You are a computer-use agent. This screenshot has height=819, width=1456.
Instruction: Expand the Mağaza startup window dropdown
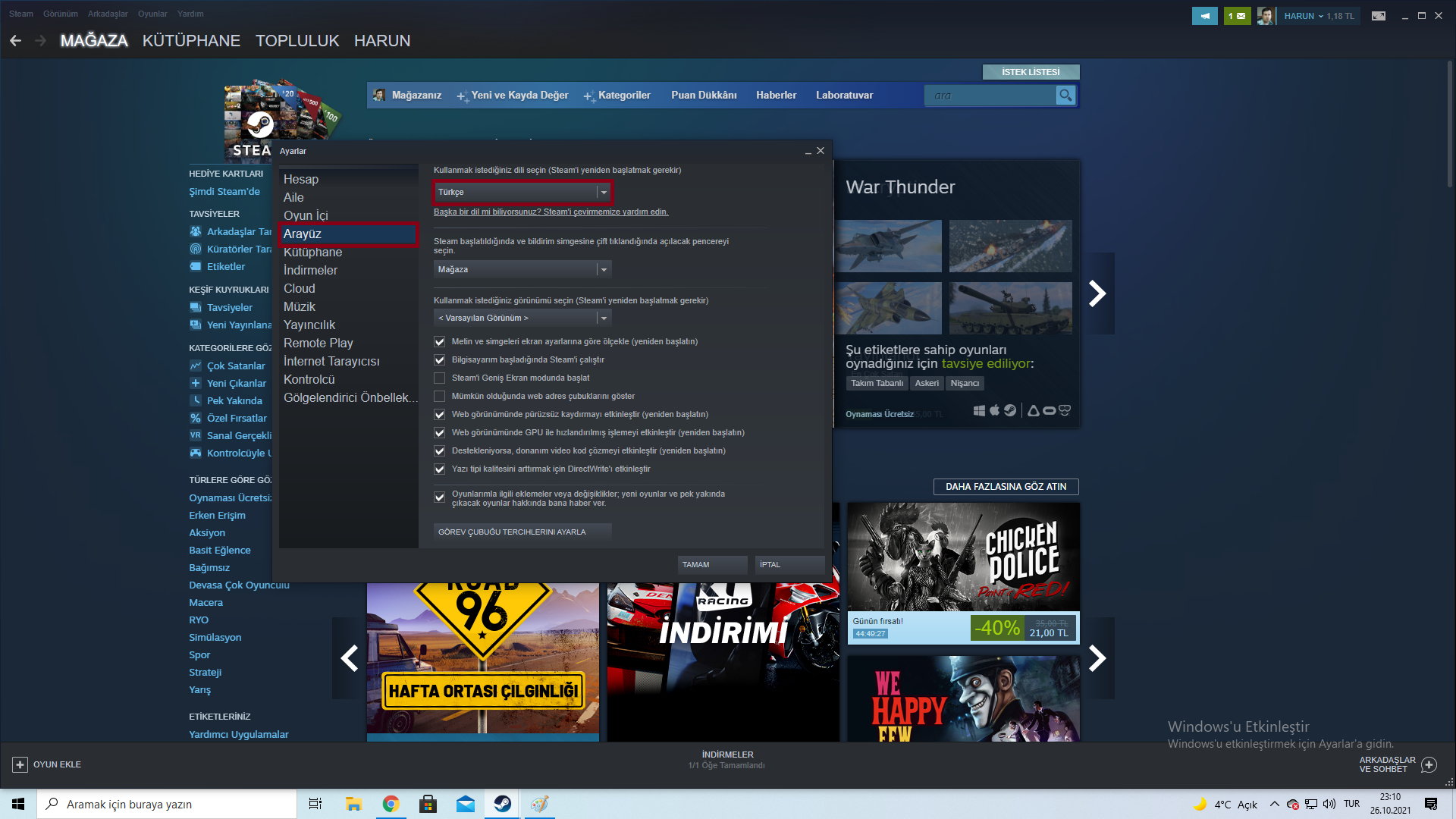tap(522, 270)
